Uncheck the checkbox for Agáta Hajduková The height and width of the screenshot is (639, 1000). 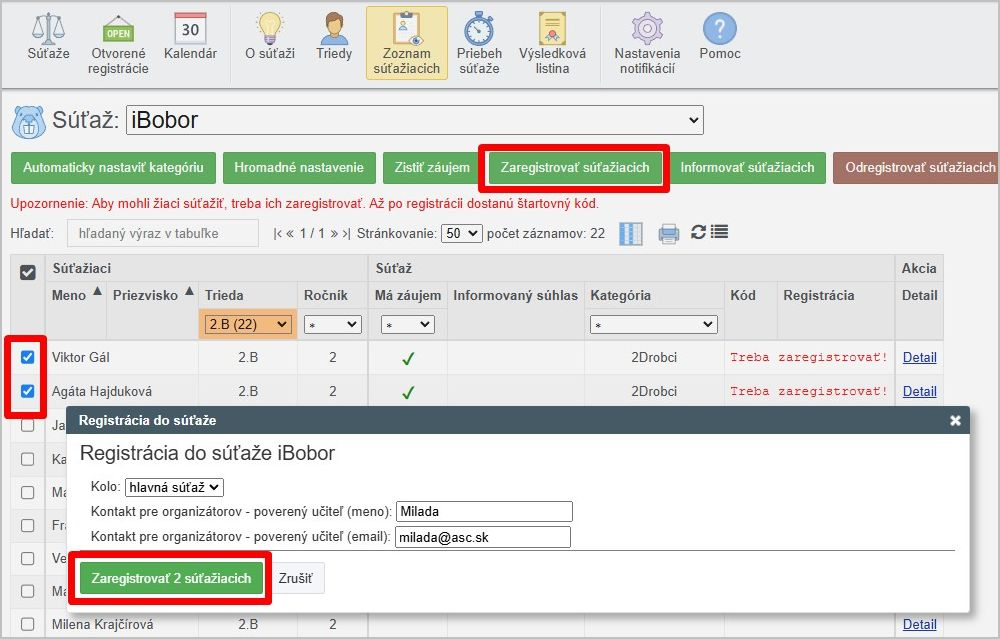pos(28,391)
